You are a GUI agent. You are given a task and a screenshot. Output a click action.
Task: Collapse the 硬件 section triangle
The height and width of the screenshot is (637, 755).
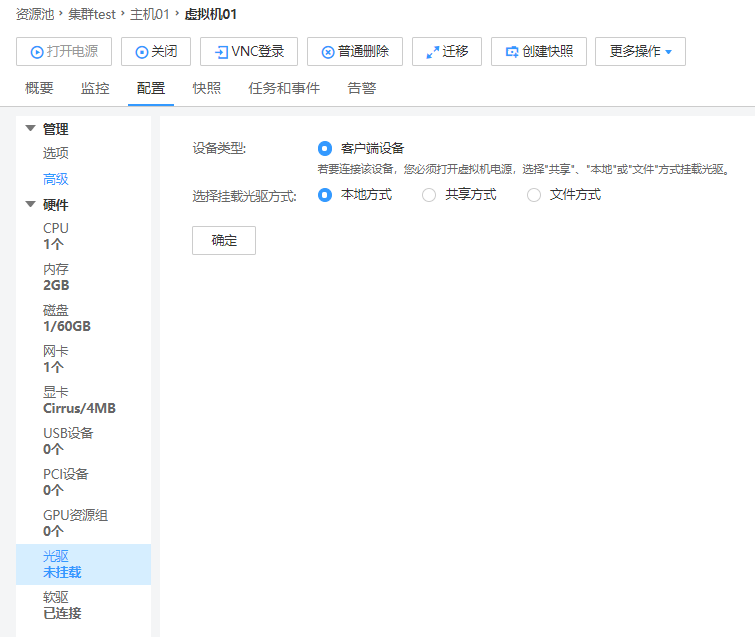click(x=30, y=204)
